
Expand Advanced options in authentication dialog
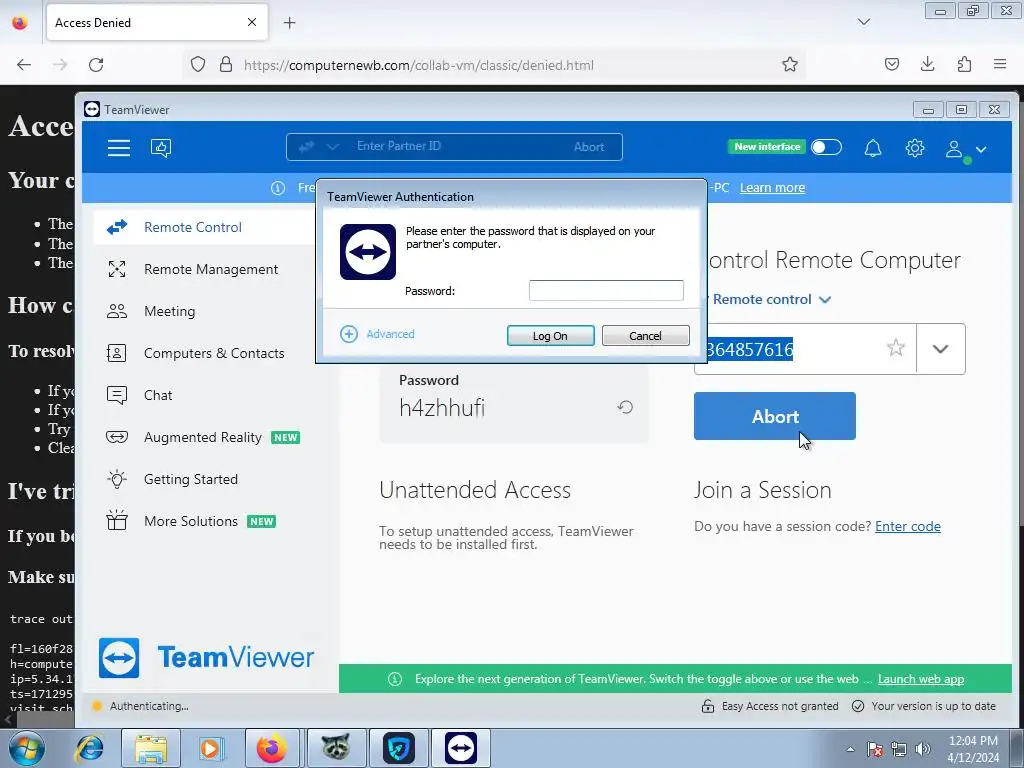(x=377, y=334)
